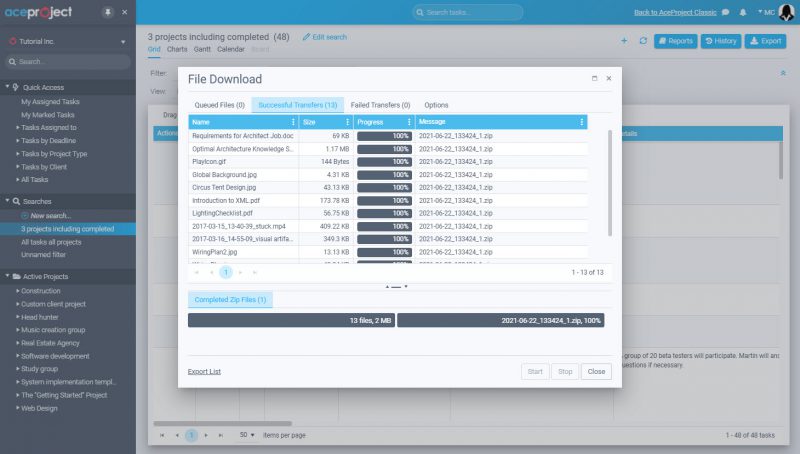Go to next page of the tasks grid
This screenshot has width=800, height=454.
[x=206, y=435]
